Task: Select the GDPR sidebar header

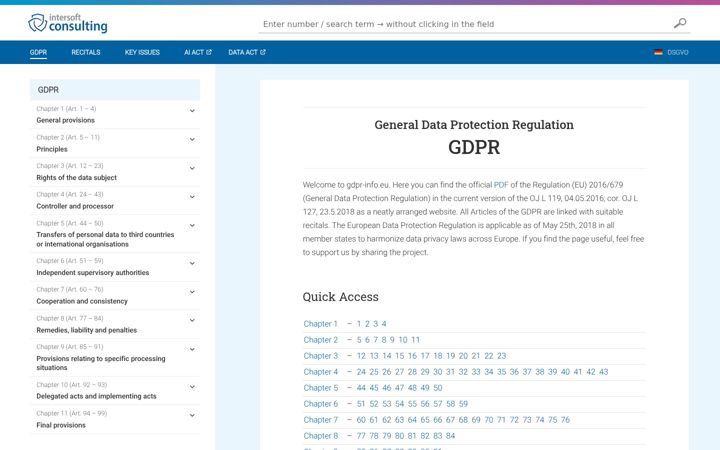Action: pos(115,90)
